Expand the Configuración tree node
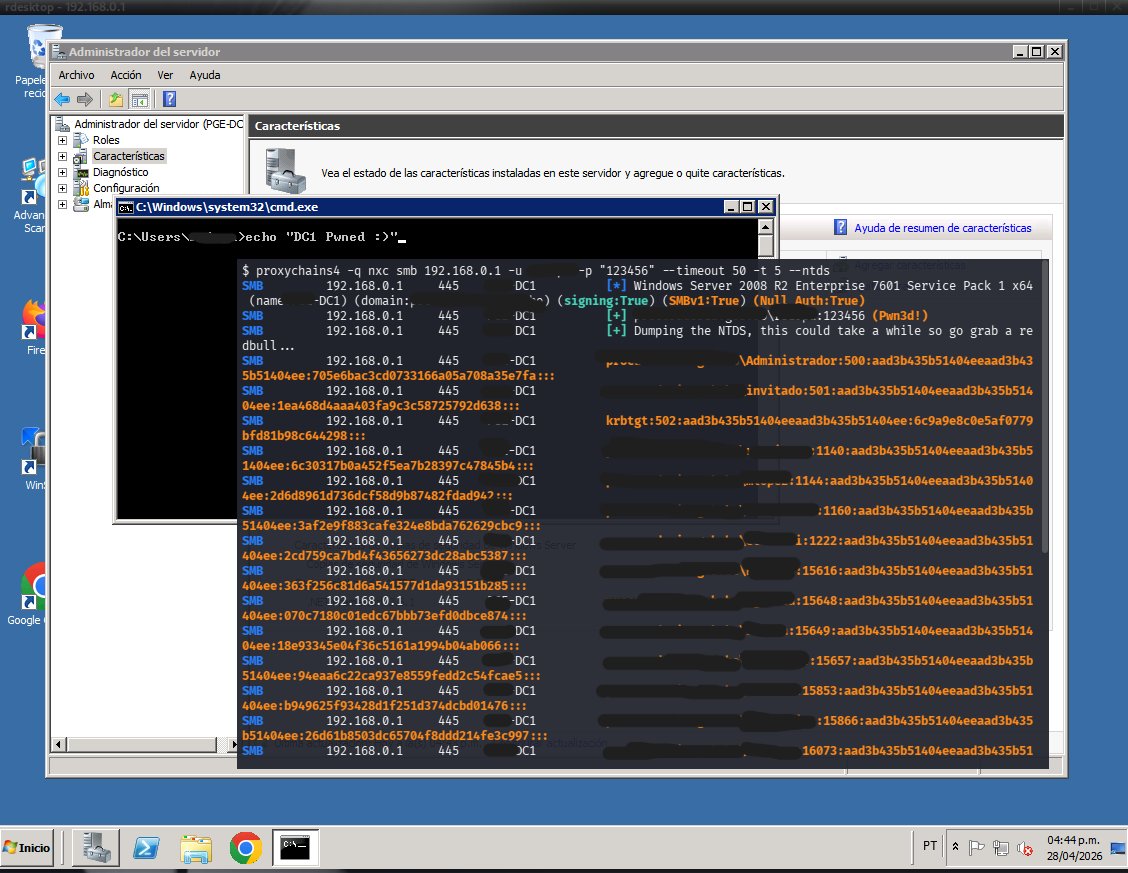Screen dimensions: 1128x873 coord(63,188)
